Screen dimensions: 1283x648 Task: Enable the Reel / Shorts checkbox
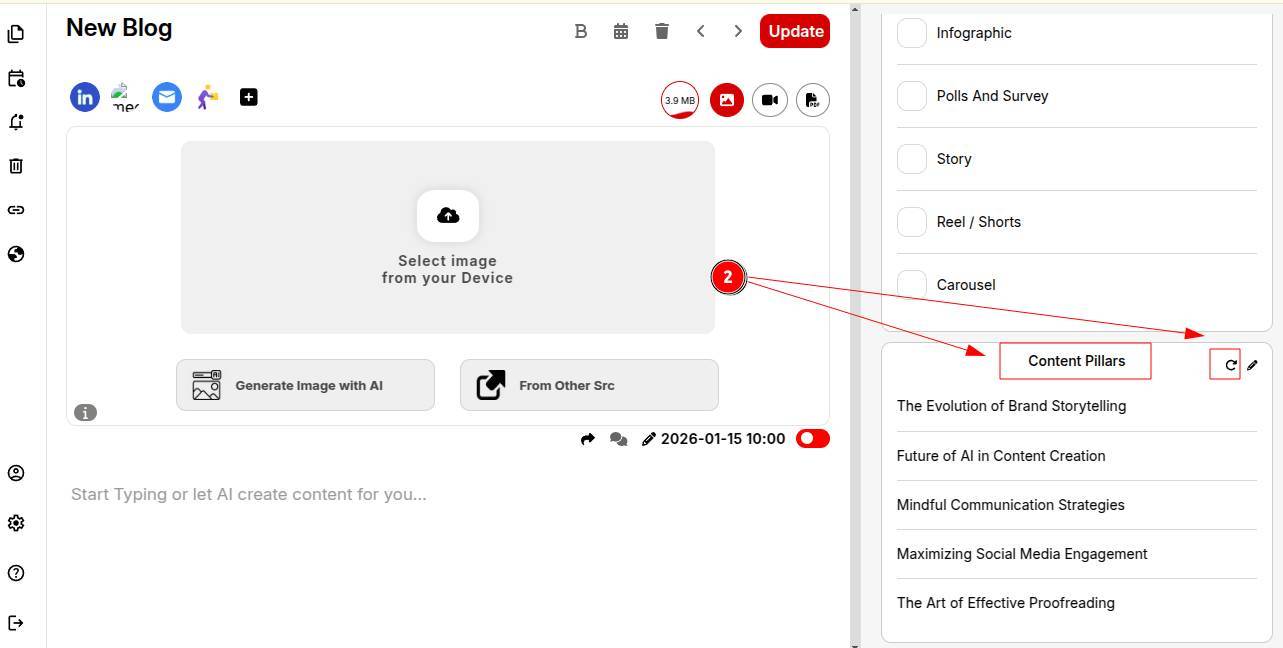point(911,222)
